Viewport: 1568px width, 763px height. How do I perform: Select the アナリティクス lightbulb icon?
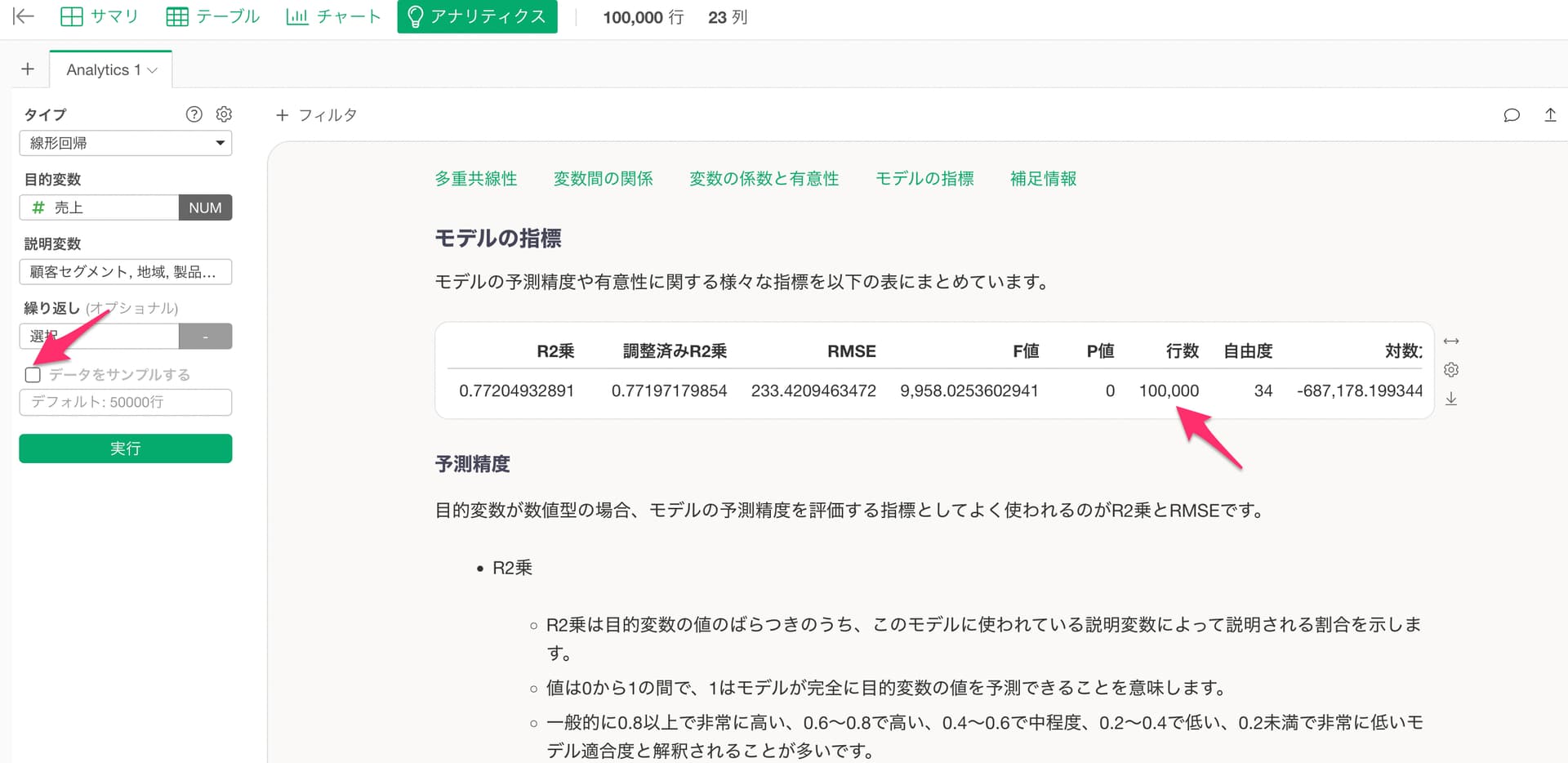[x=477, y=16]
